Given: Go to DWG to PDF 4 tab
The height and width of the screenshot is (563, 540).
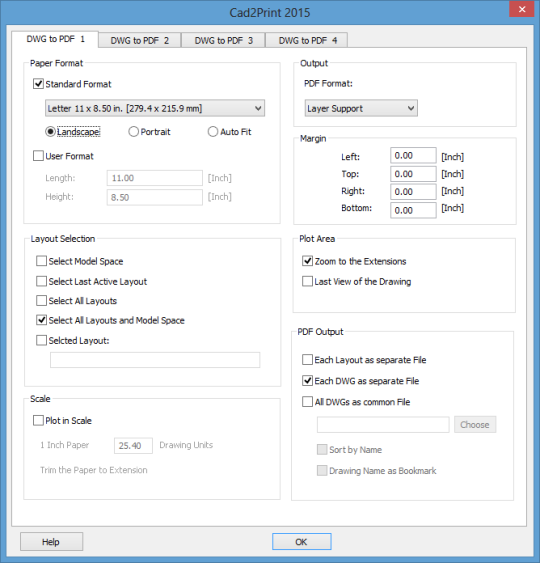Looking at the screenshot, I should (x=307, y=40).
